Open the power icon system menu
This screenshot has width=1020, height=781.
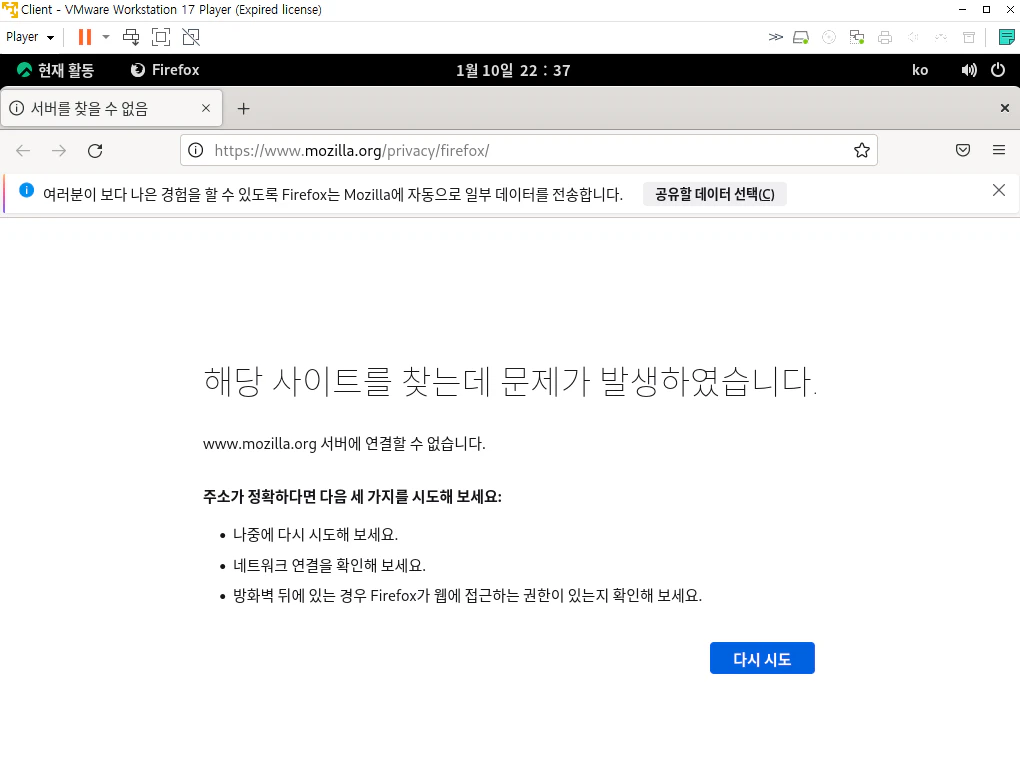pos(998,70)
